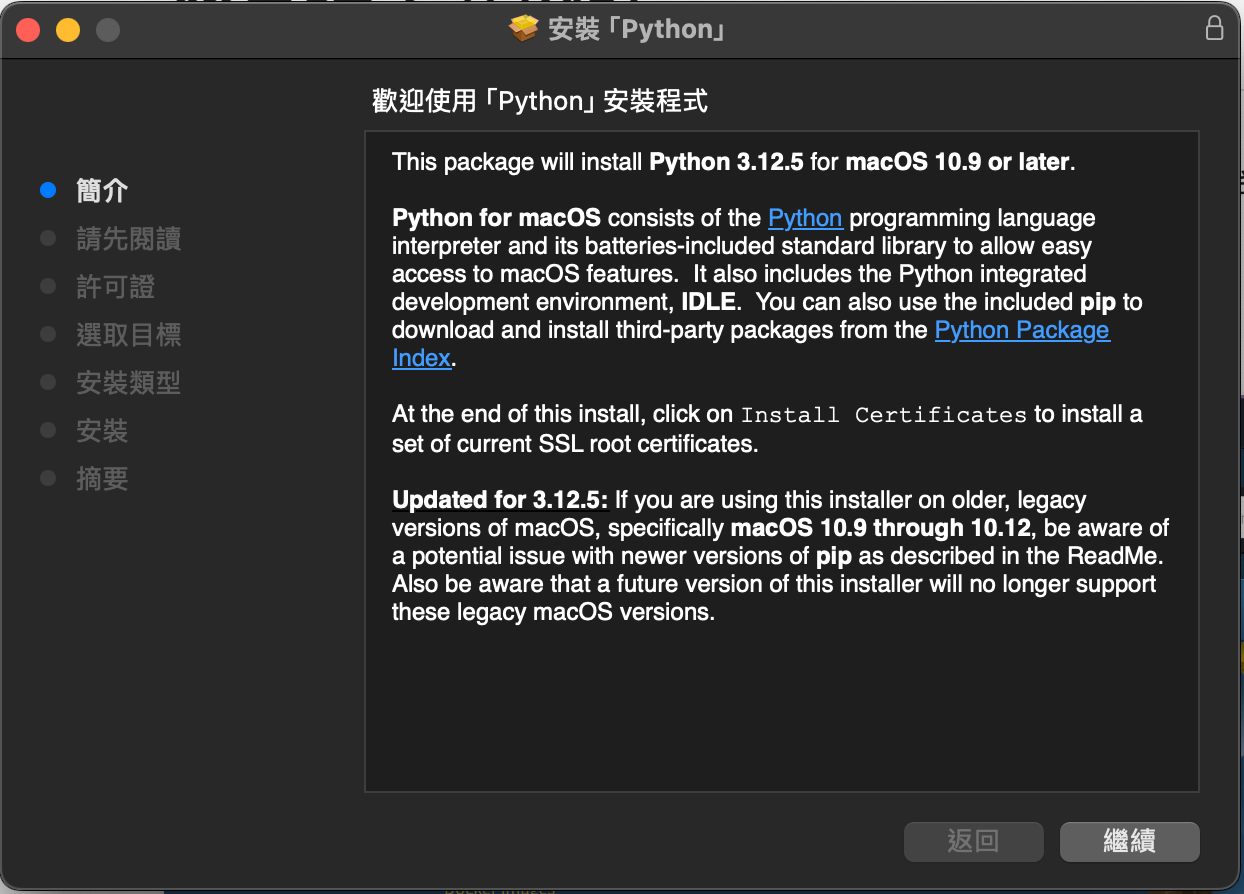The height and width of the screenshot is (894, 1244).
Task: Click the window title 安裝「Python」
Action: [636, 29]
